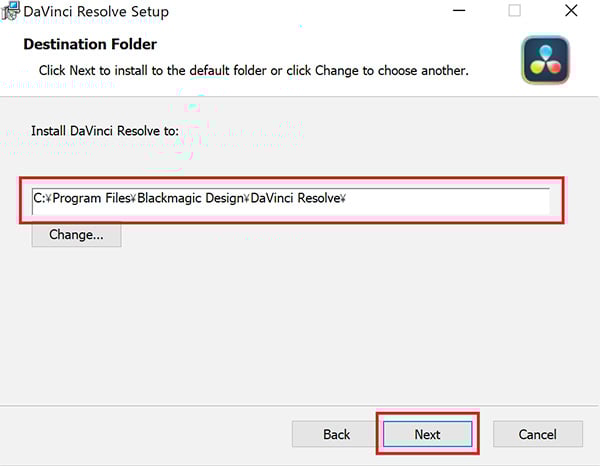This screenshot has width=600, height=466.
Task: Go back with the Back button
Action: tap(336, 434)
